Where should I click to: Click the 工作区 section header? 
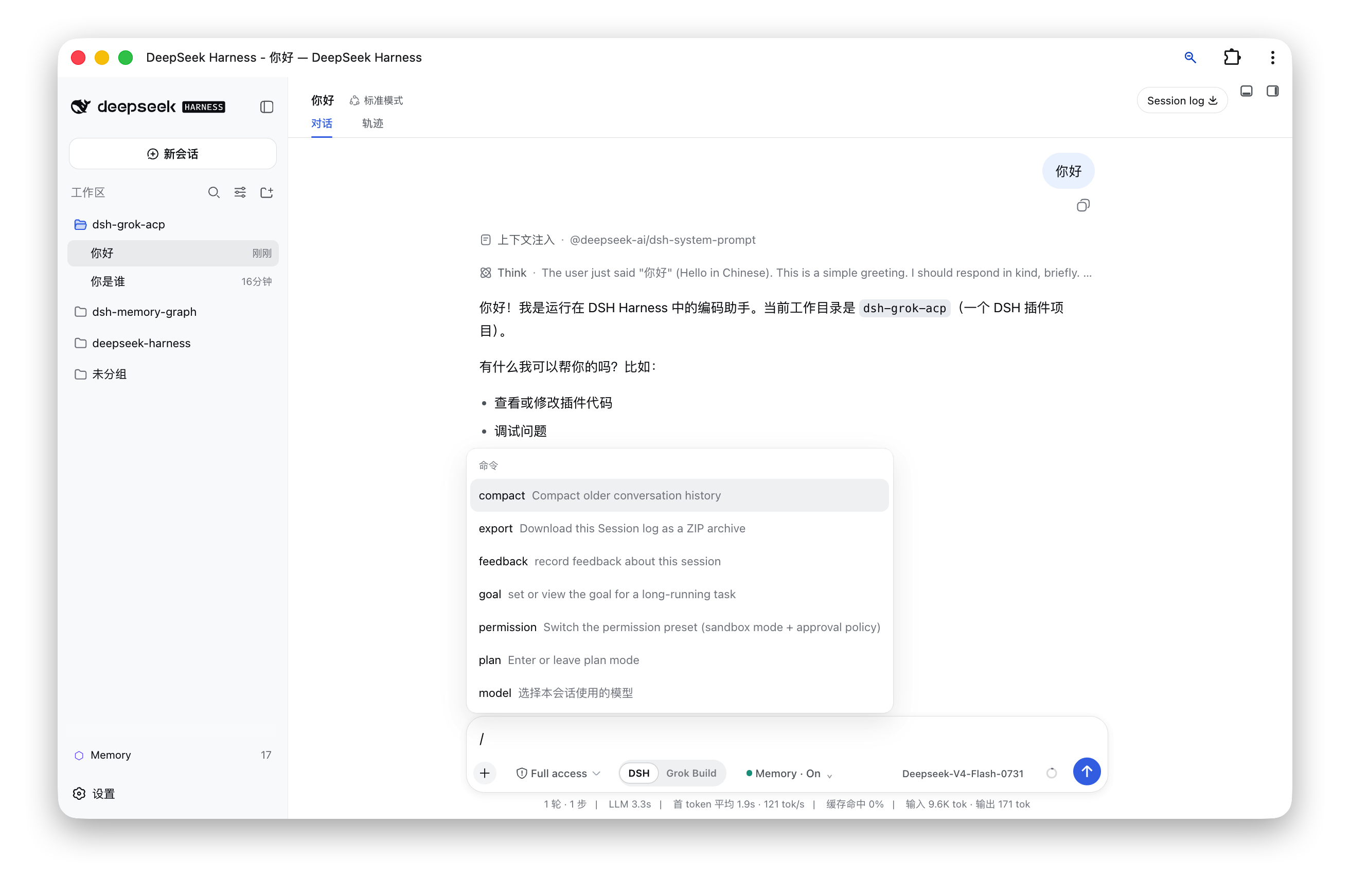pyautogui.click(x=88, y=192)
